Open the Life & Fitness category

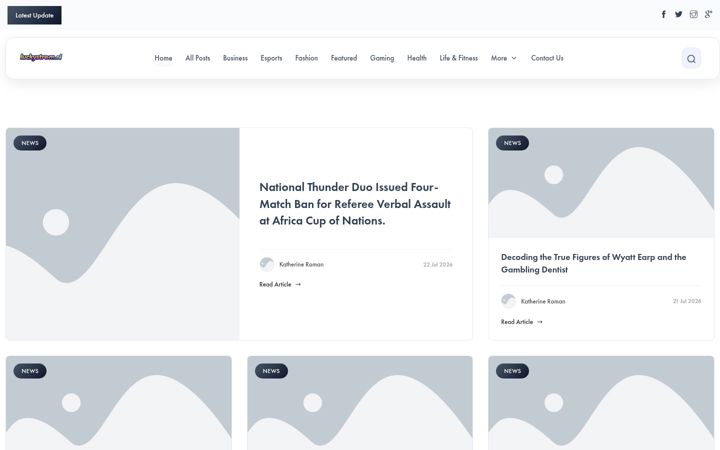click(x=458, y=58)
